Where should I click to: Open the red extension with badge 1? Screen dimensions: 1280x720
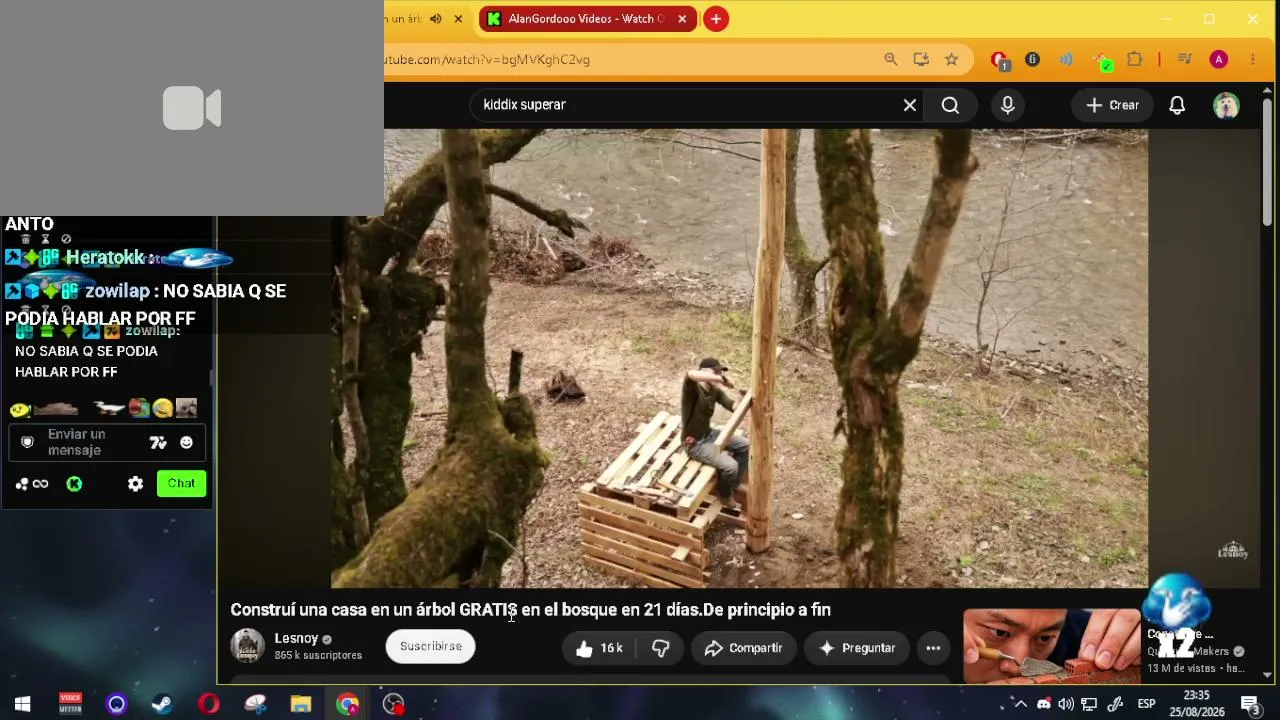click(x=999, y=61)
